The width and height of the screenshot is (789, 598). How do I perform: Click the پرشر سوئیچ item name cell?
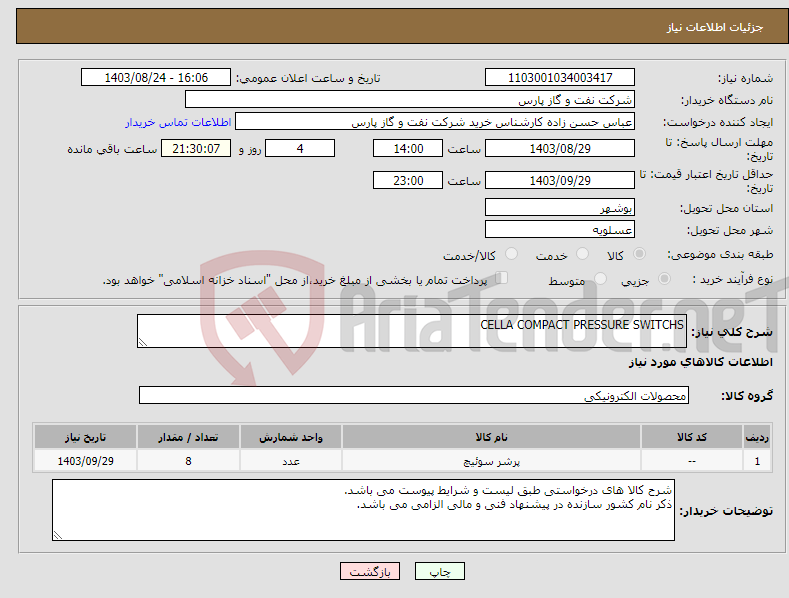tap(491, 461)
